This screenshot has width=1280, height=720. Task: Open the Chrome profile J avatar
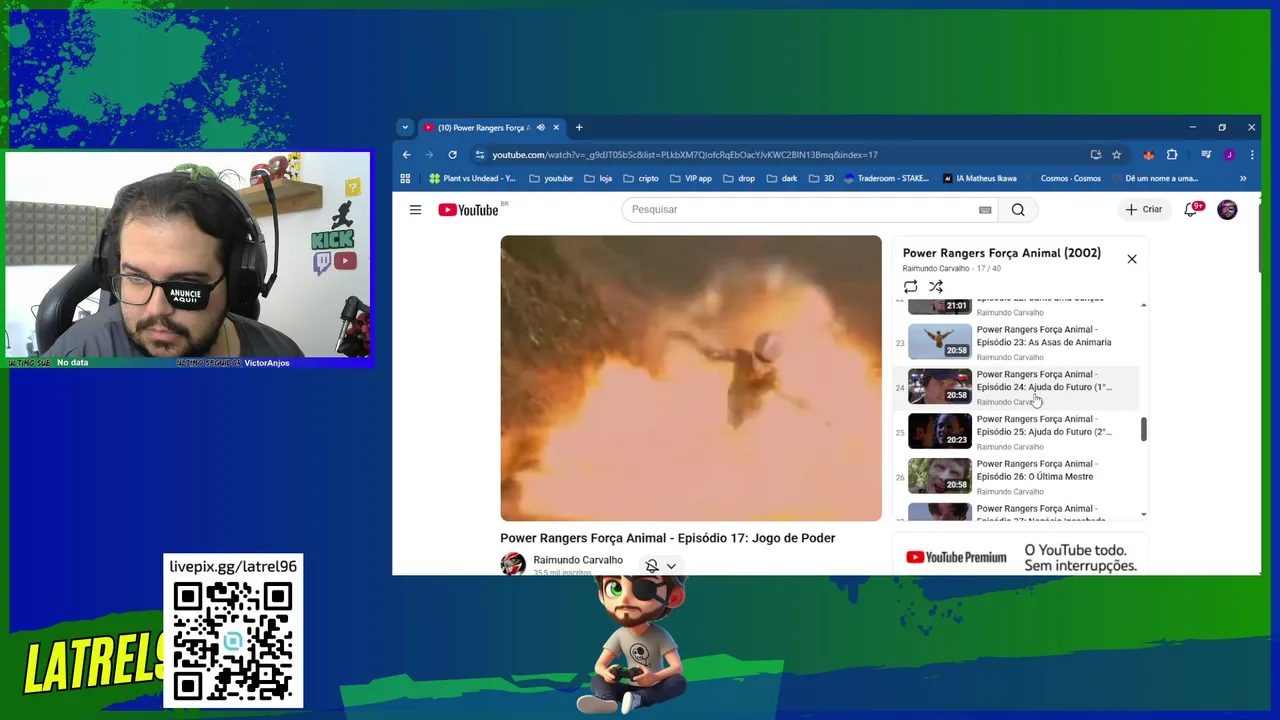(x=1229, y=155)
